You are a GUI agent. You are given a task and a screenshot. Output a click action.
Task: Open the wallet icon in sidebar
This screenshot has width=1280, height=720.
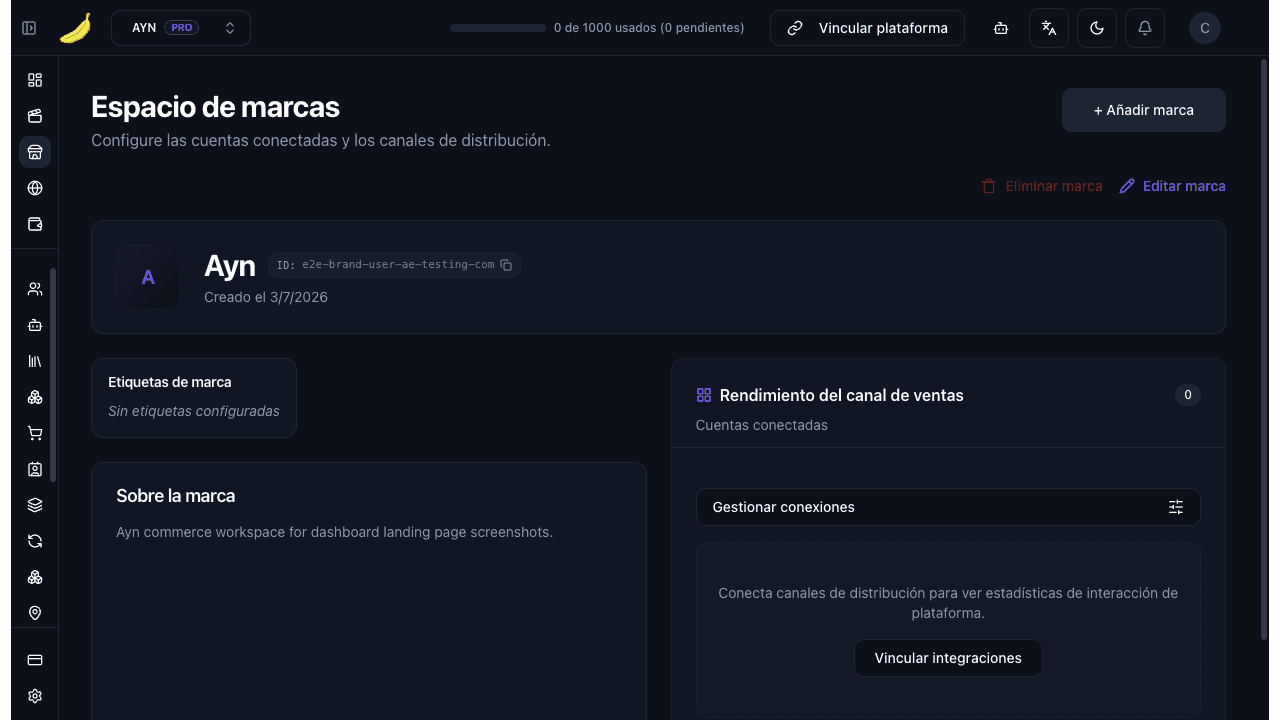[35, 224]
